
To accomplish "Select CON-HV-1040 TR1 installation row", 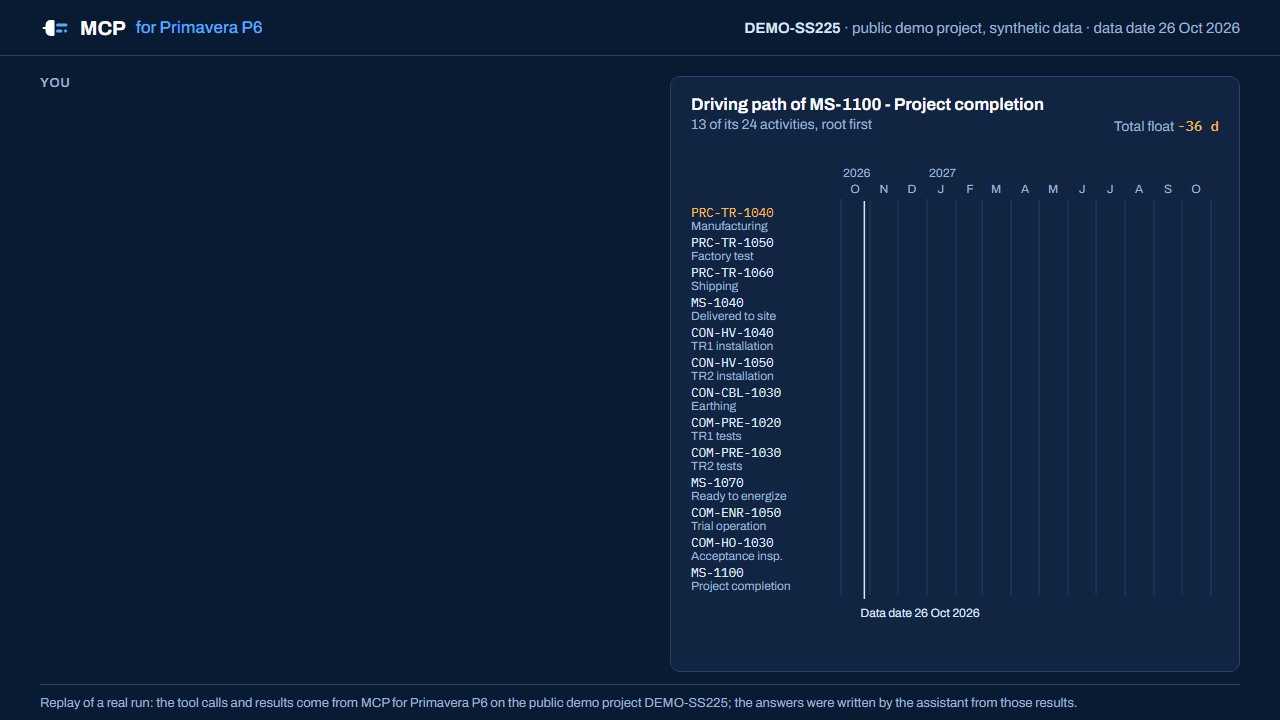I will point(732,339).
